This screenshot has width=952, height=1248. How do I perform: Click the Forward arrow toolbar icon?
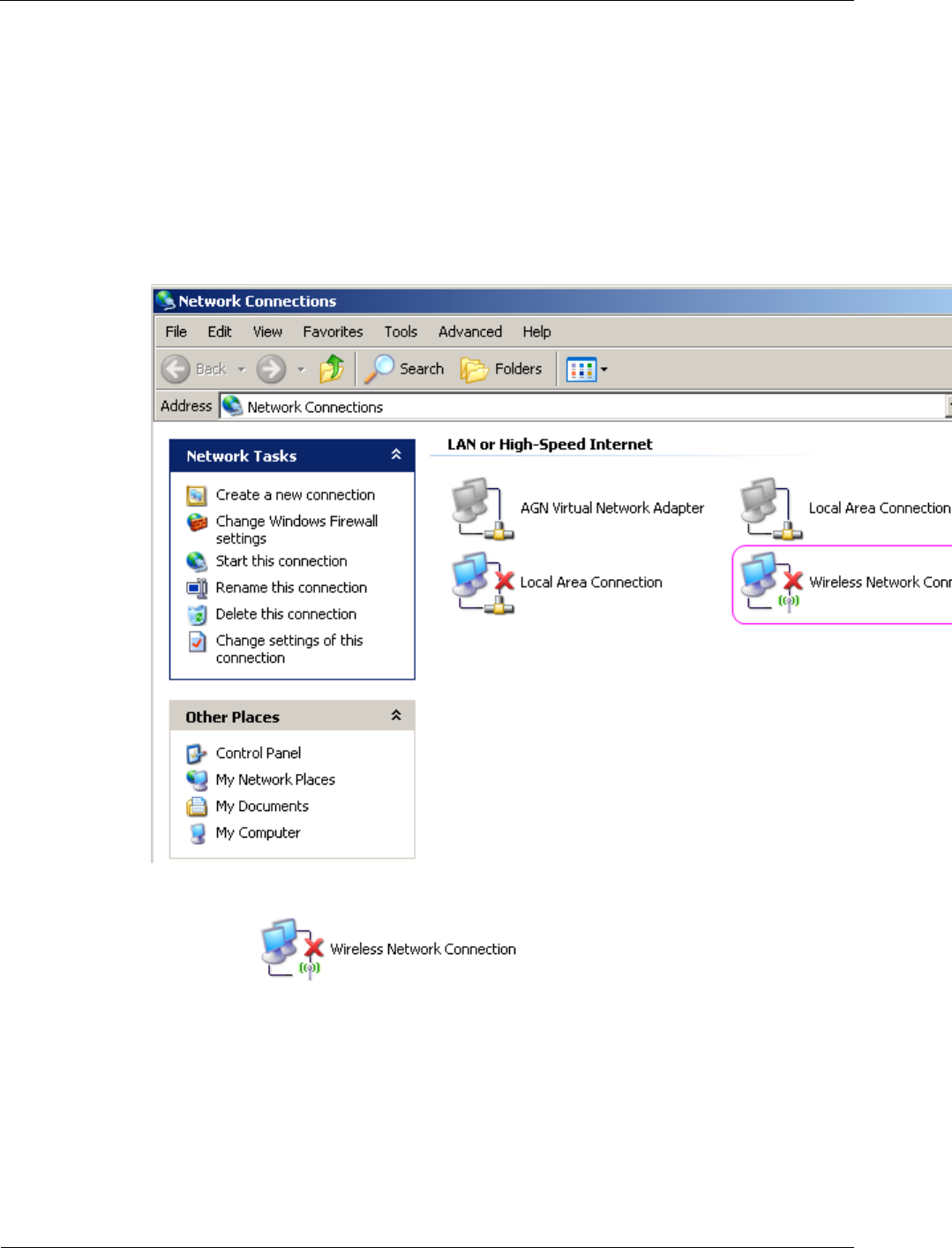coord(271,369)
